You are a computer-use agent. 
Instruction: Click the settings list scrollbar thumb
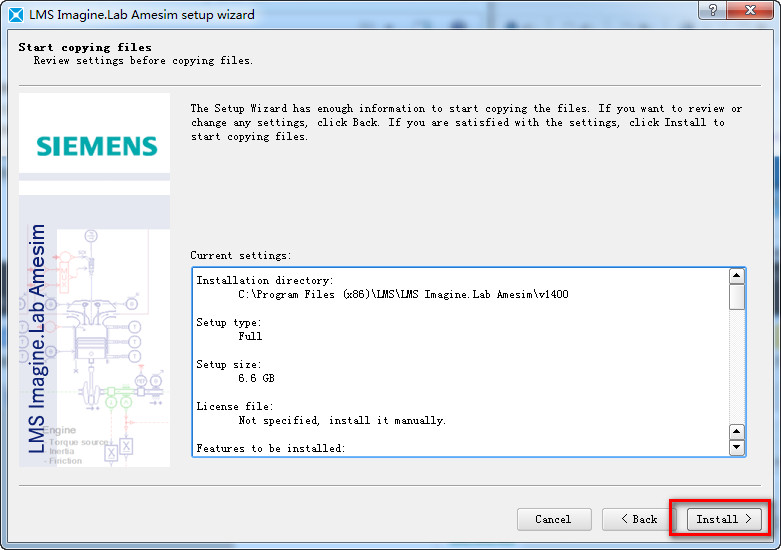click(737, 297)
